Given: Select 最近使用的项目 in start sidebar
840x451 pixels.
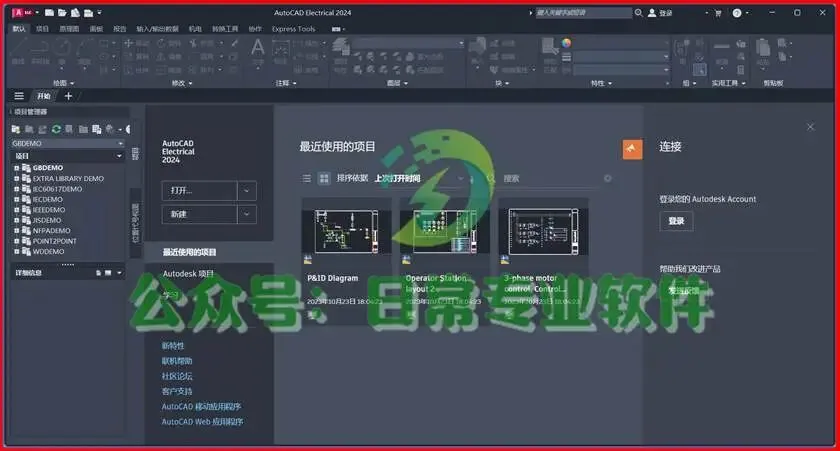Looking at the screenshot, I should click(x=190, y=252).
